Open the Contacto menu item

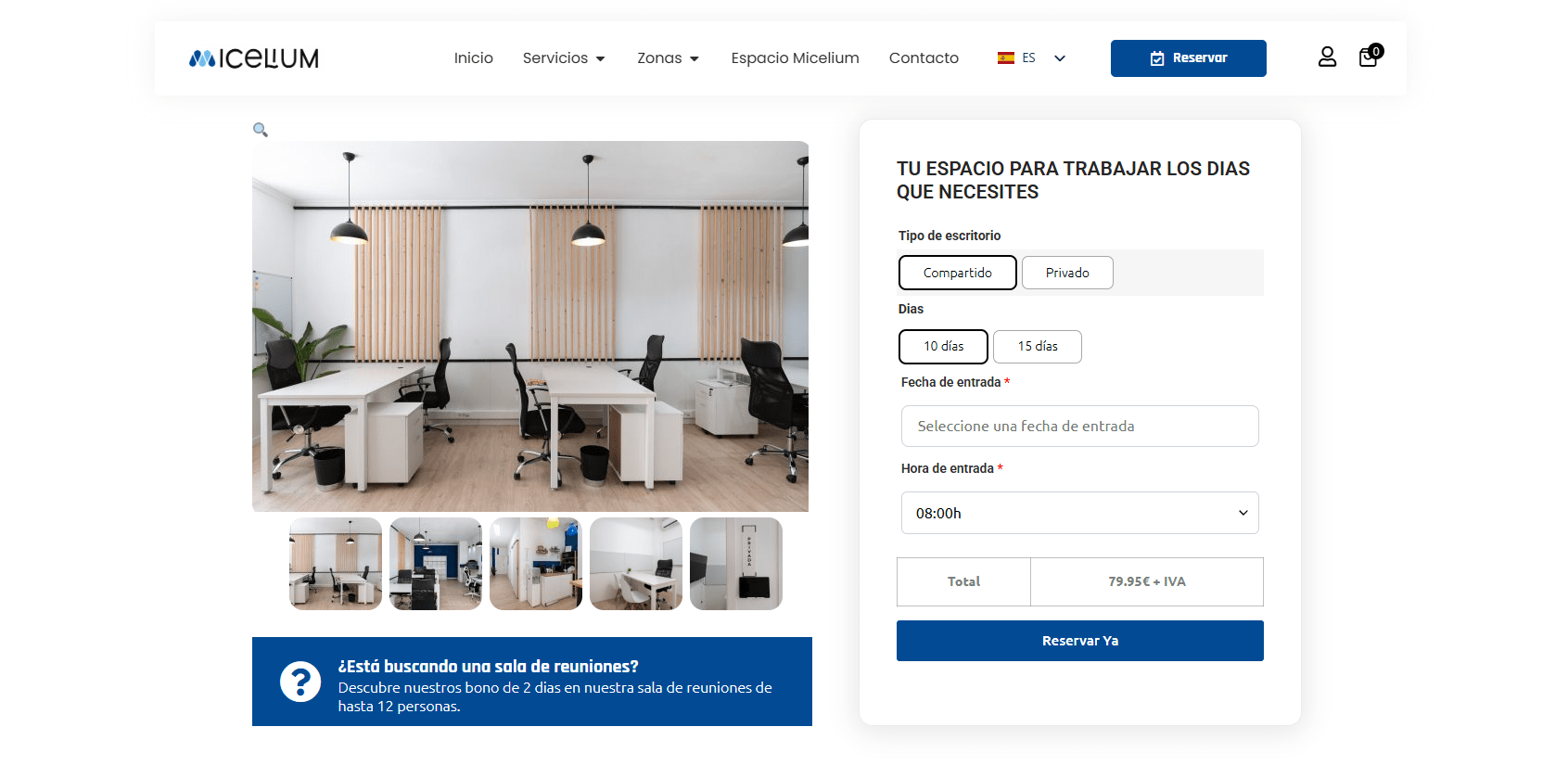pos(924,57)
